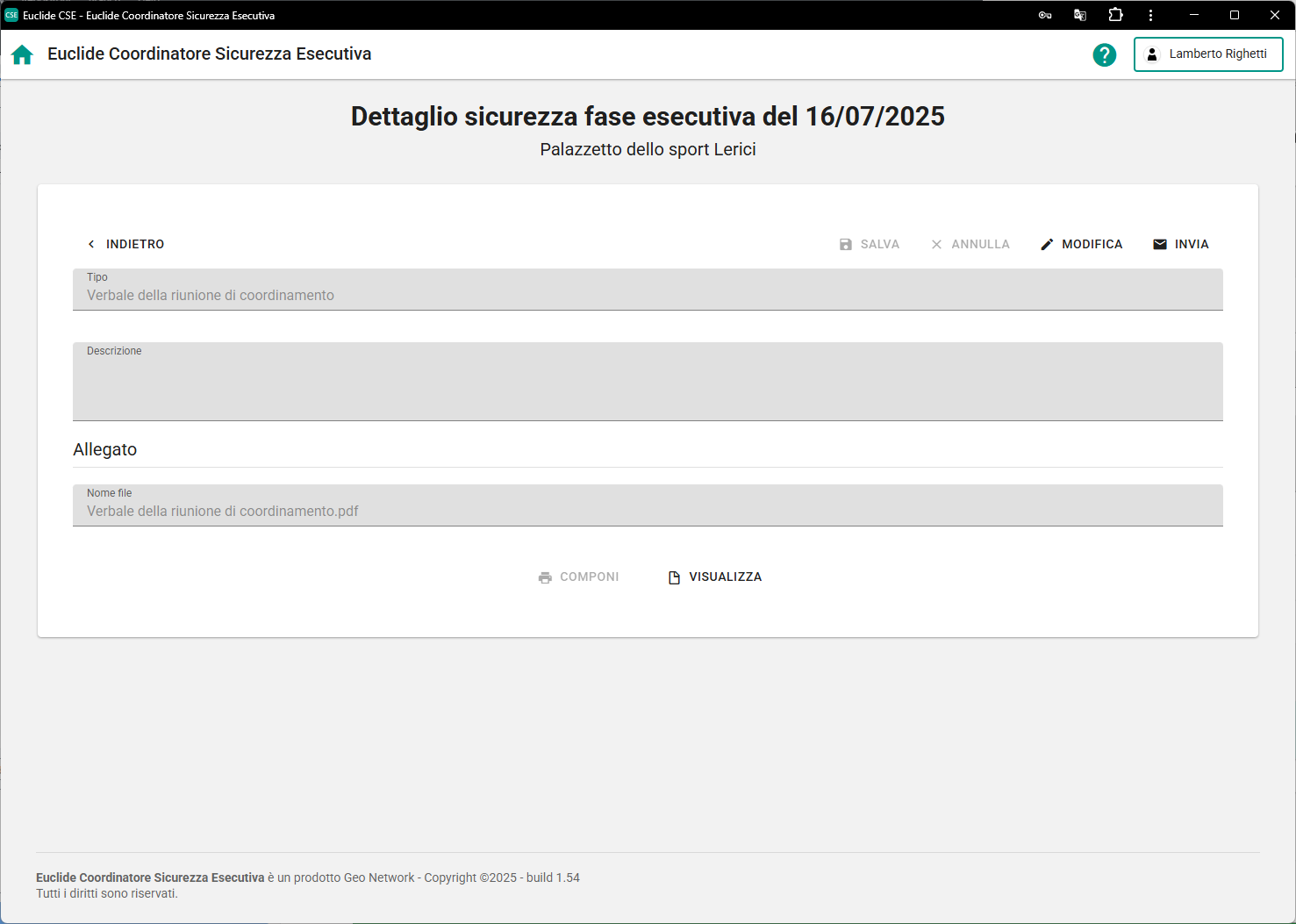Screen dimensions: 1296x924
Task: Click the green home icon
Action: (22, 54)
